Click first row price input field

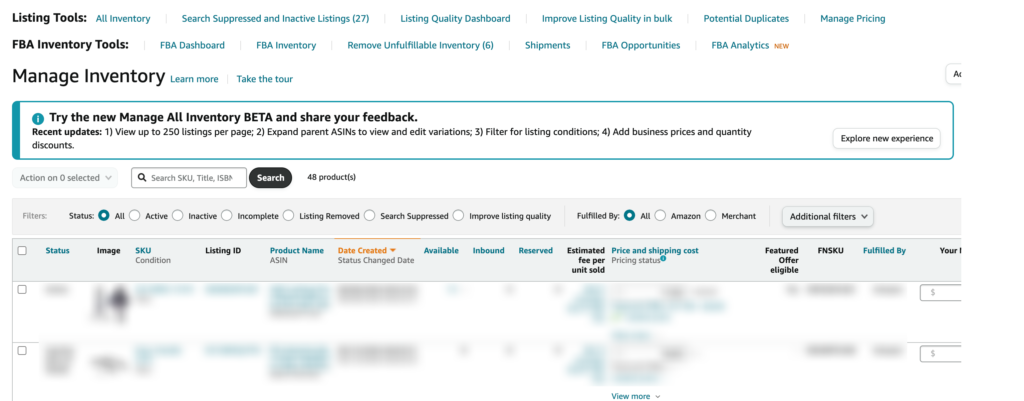coord(940,293)
